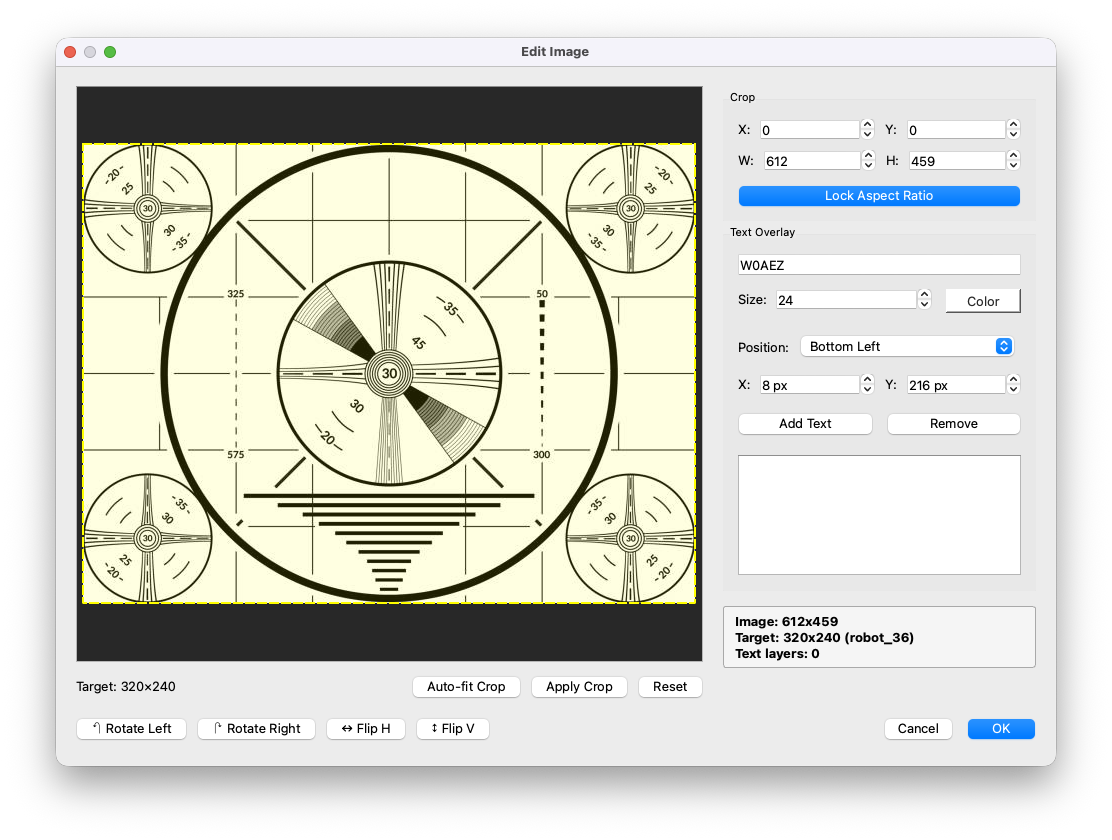Click the green zoom window button

click(110, 52)
